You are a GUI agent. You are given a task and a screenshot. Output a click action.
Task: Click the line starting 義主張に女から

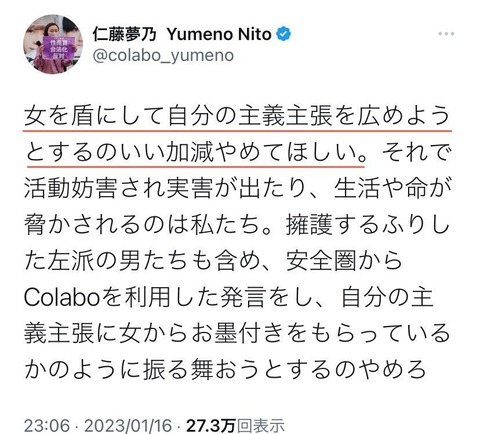click(237, 334)
